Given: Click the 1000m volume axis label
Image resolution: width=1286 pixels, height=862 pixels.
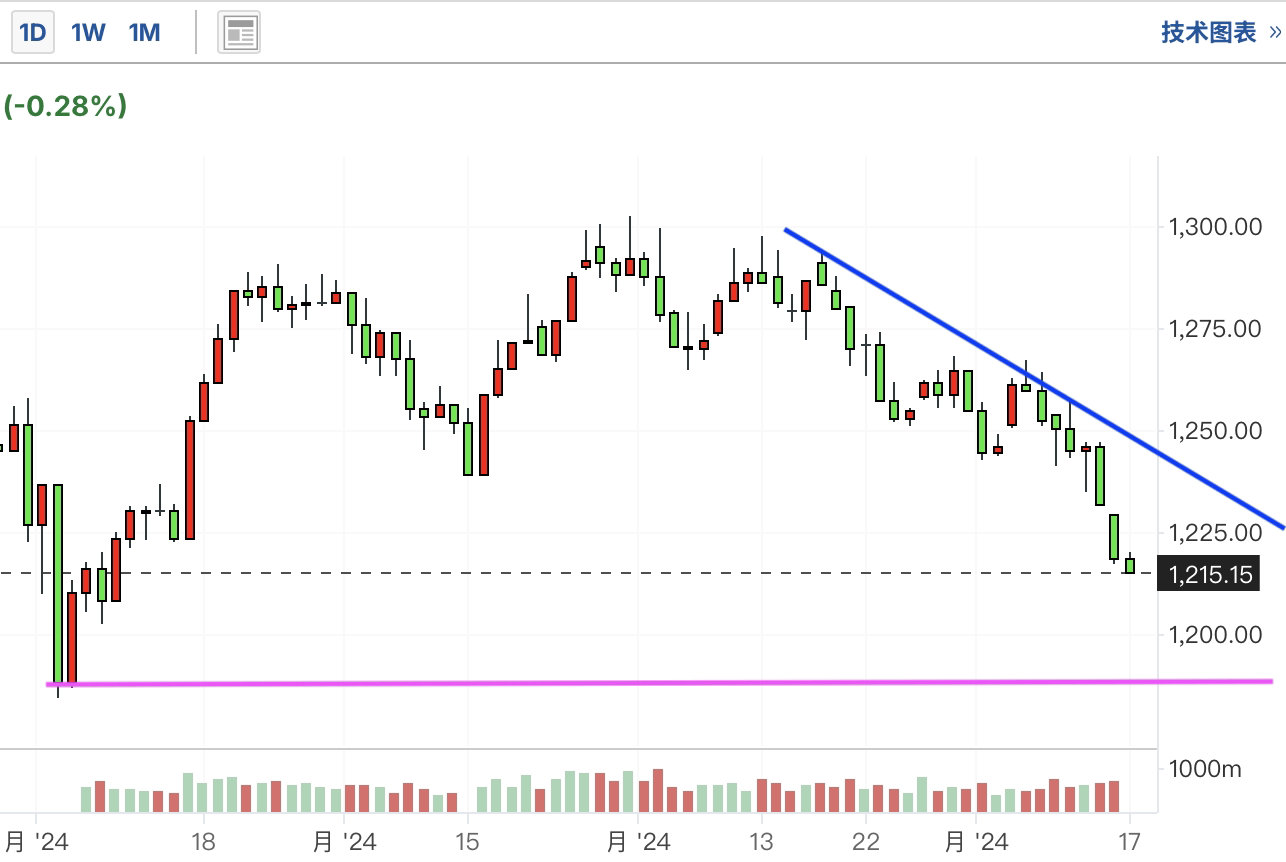Looking at the screenshot, I should click(x=1205, y=769).
